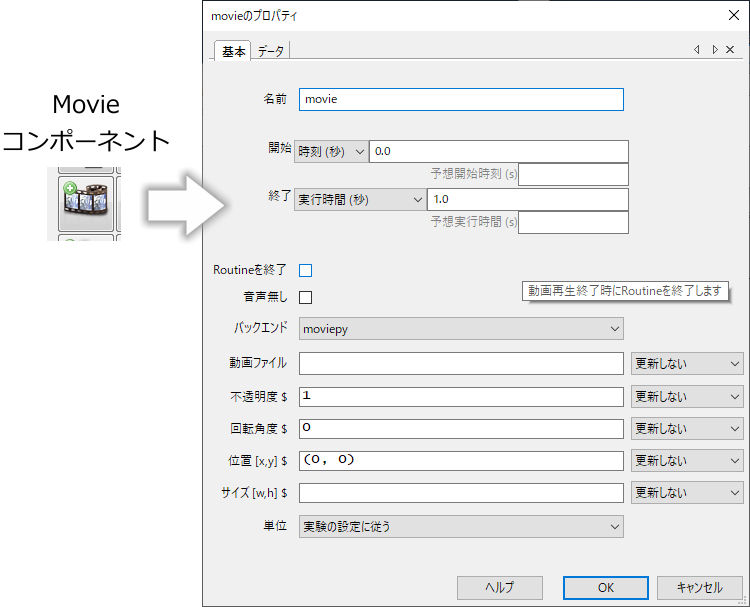750x607 pixels.
Task: Expand the バックエンド moviepy dropdown
Action: (461, 329)
